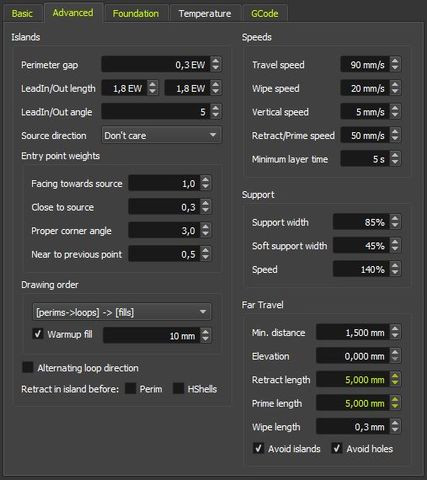Enable Retract before Perim checkbox
Screen dimensions: 427x480
tap(130, 388)
